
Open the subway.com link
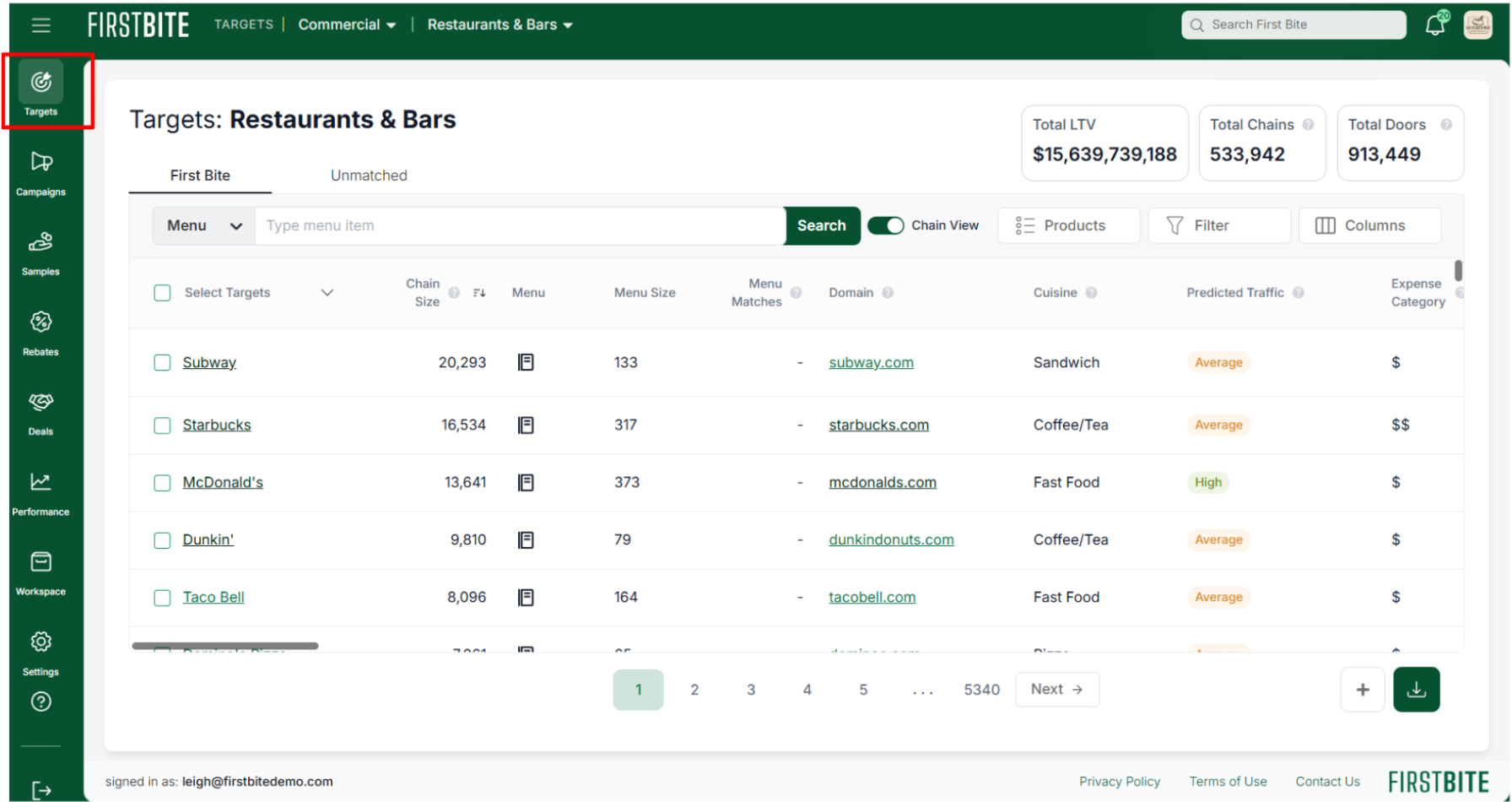(871, 362)
